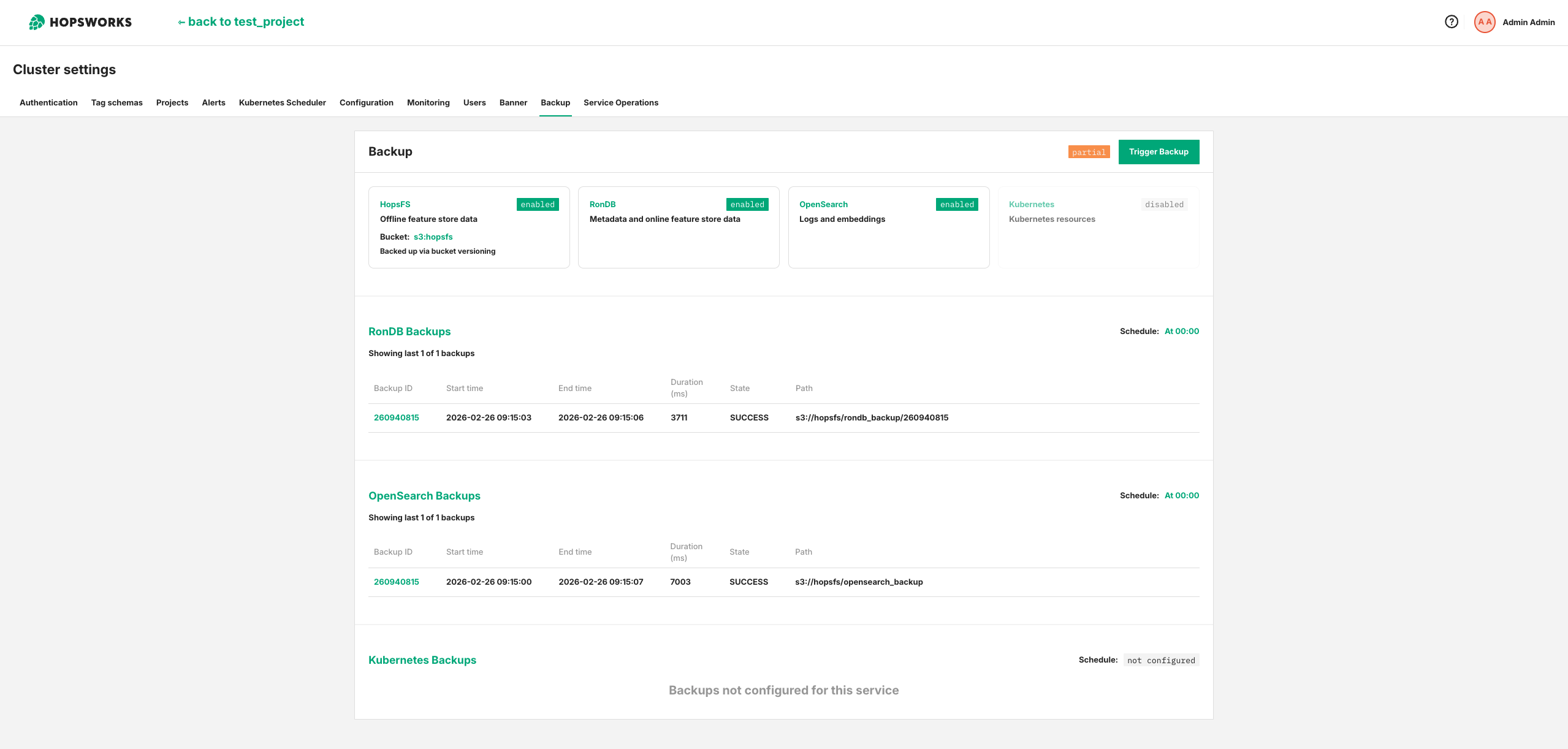Open the Projects tab

[x=172, y=102]
